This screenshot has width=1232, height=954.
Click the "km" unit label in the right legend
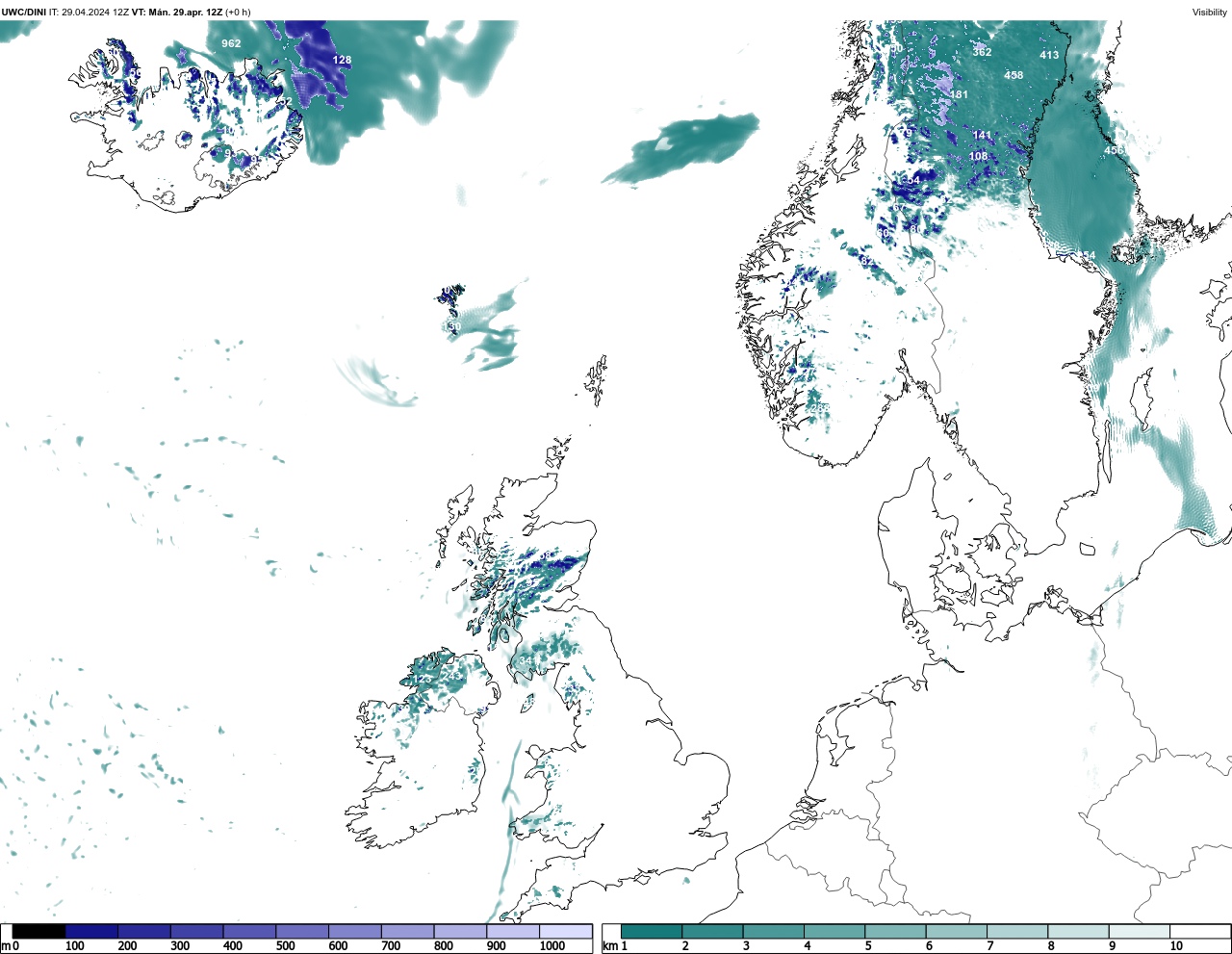[610, 946]
